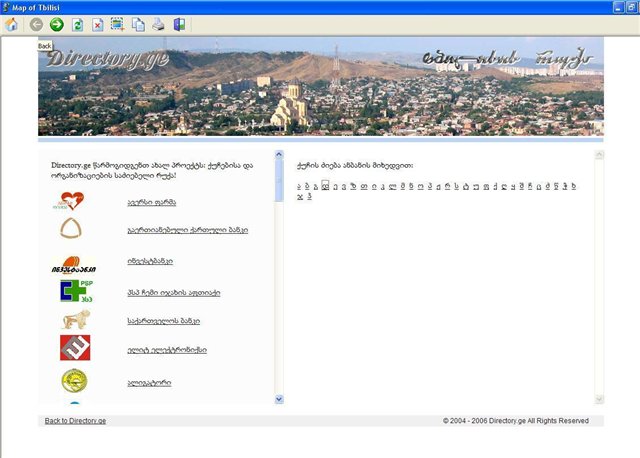Click the red Elit Electronics logo
The height and width of the screenshot is (458, 640).
pyautogui.click(x=75, y=348)
